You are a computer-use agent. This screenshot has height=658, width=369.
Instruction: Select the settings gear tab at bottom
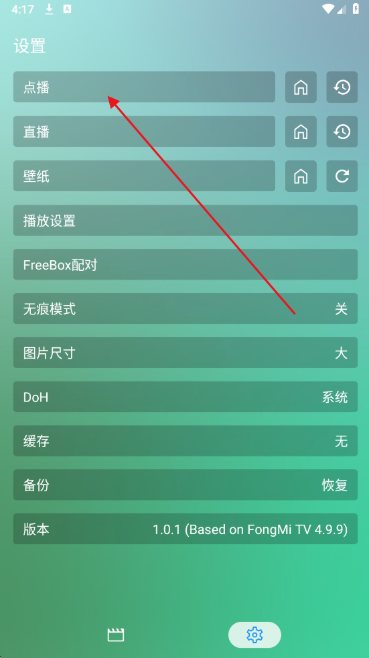point(254,634)
